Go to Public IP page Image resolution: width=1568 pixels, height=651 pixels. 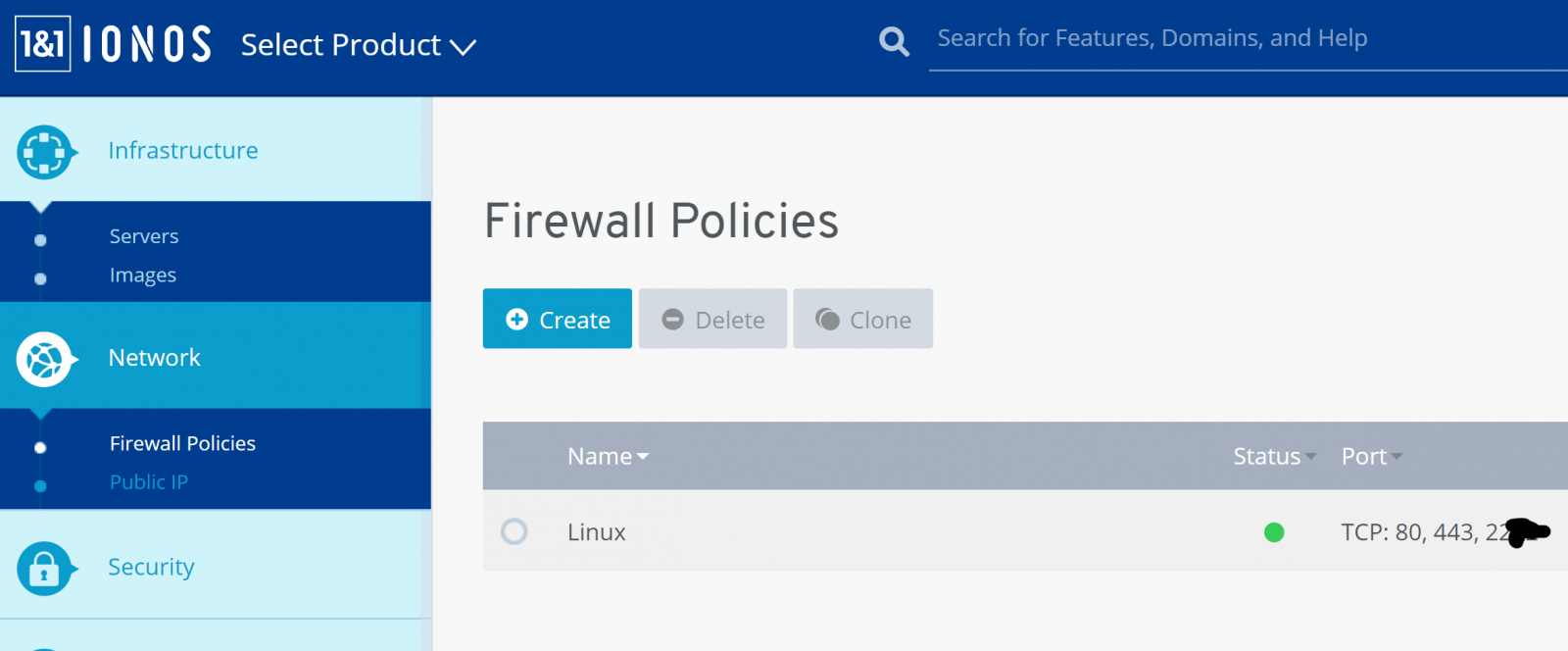[x=149, y=482]
